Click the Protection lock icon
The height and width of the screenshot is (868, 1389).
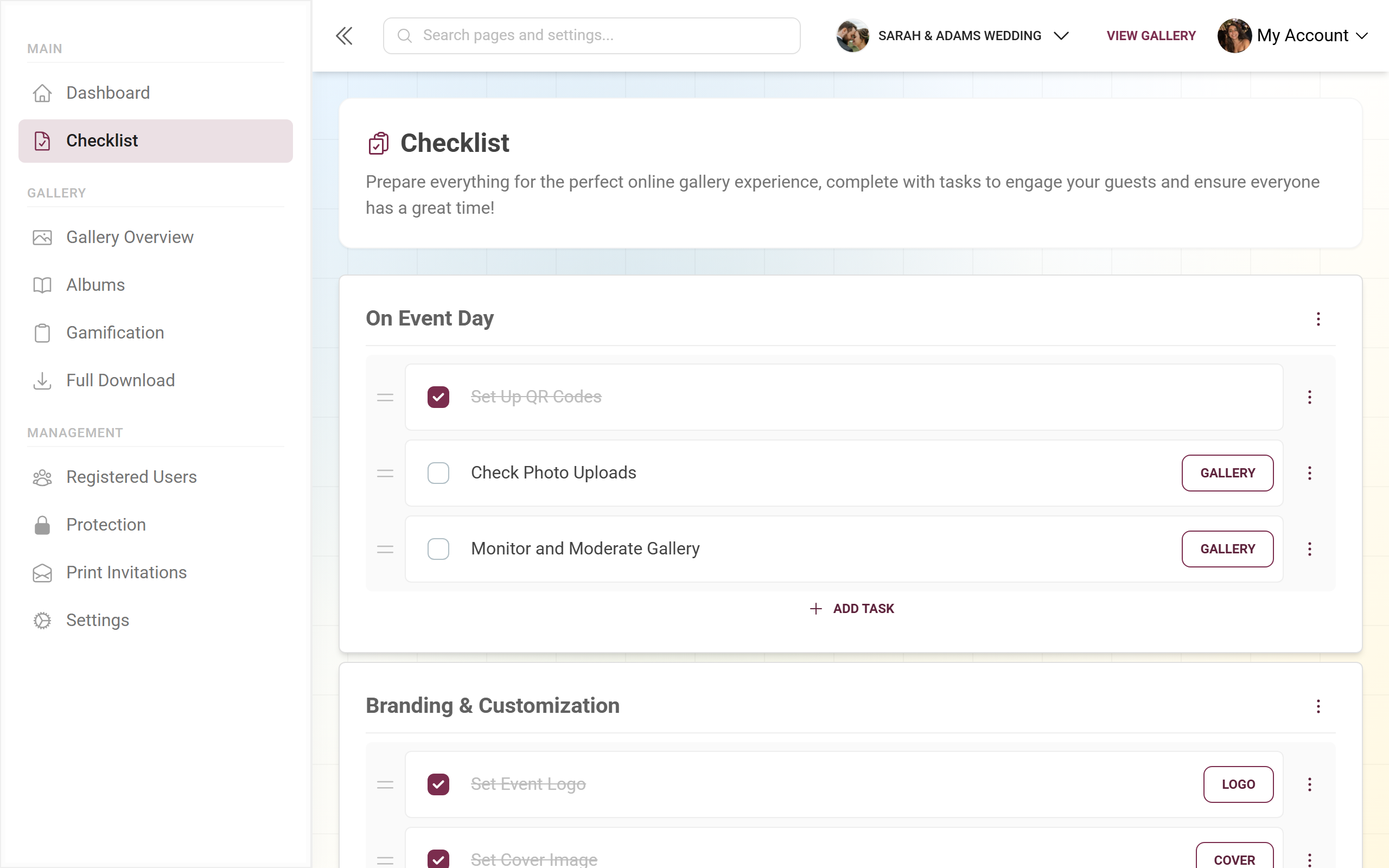point(42,525)
